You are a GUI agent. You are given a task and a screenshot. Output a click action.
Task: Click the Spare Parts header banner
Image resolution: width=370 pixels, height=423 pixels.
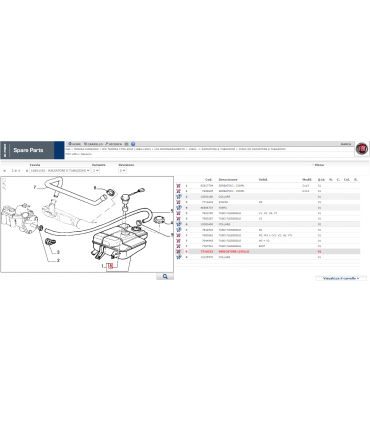(32, 150)
